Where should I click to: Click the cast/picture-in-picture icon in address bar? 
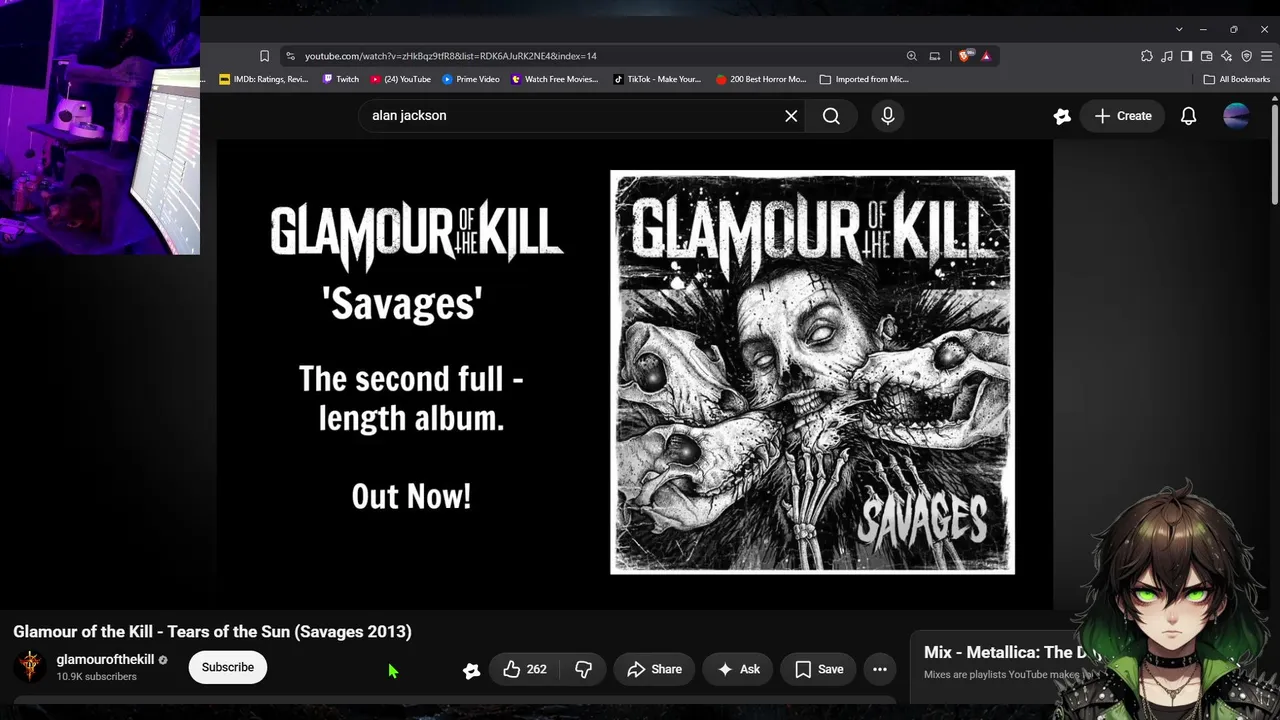[935, 56]
